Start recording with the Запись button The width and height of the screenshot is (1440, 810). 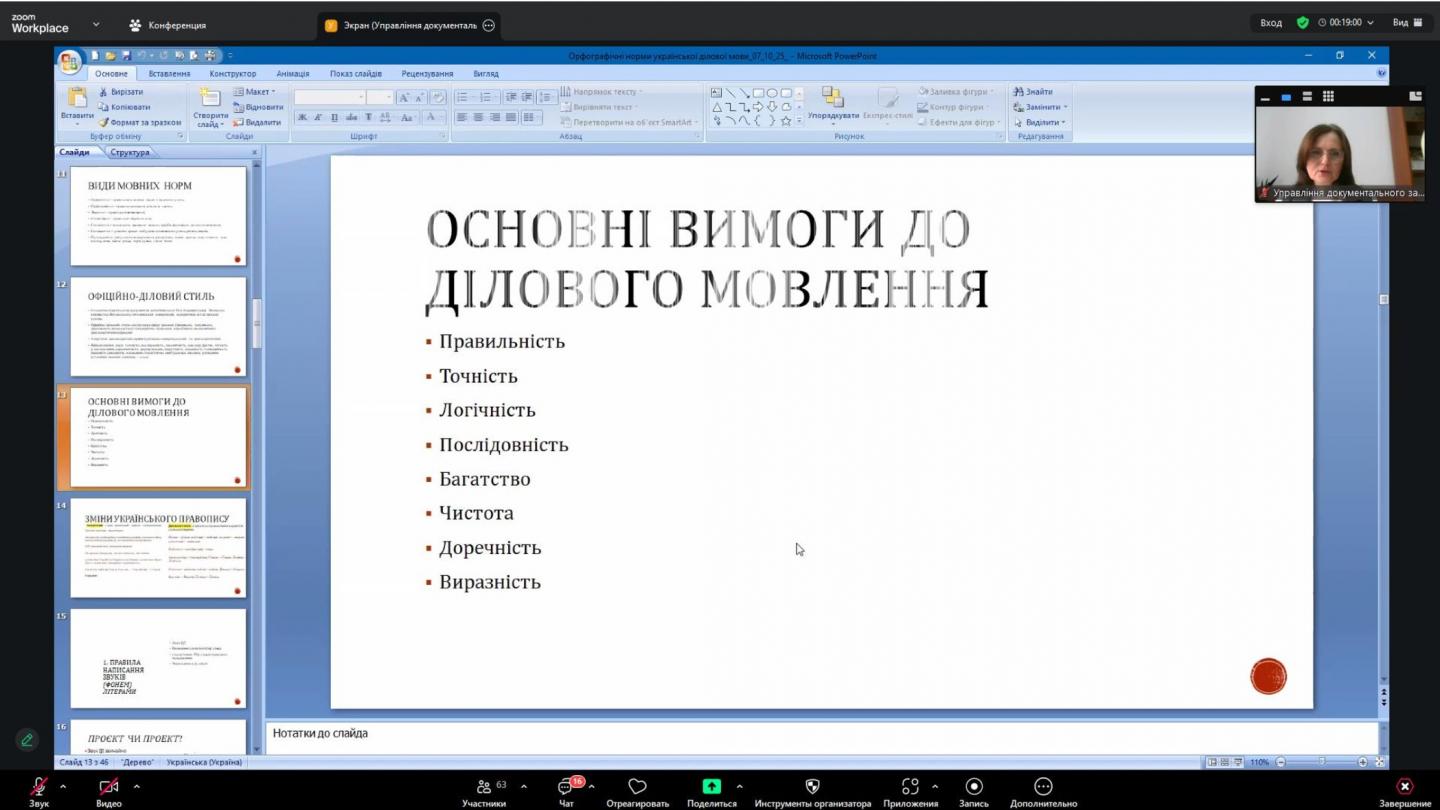[973, 787]
